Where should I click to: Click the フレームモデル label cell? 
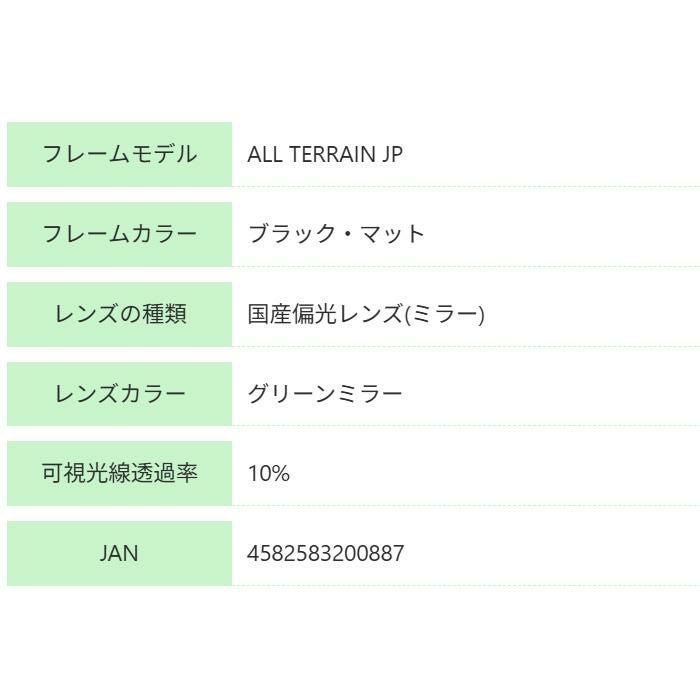pyautogui.click(x=119, y=154)
